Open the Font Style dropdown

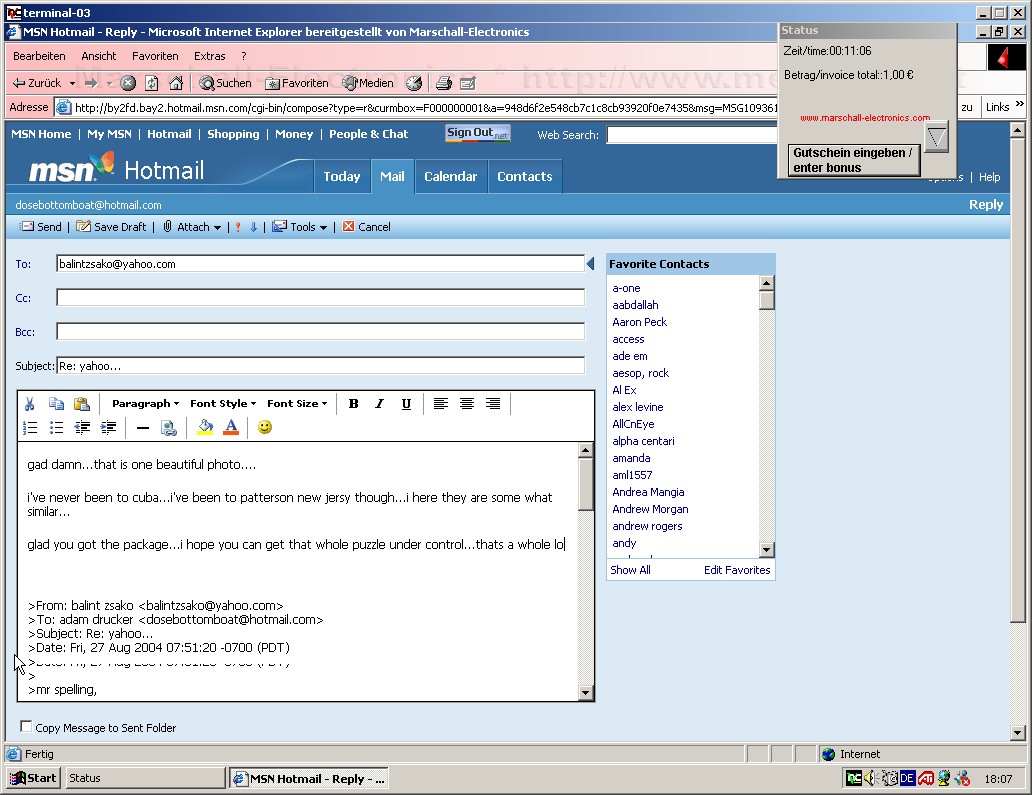click(223, 403)
